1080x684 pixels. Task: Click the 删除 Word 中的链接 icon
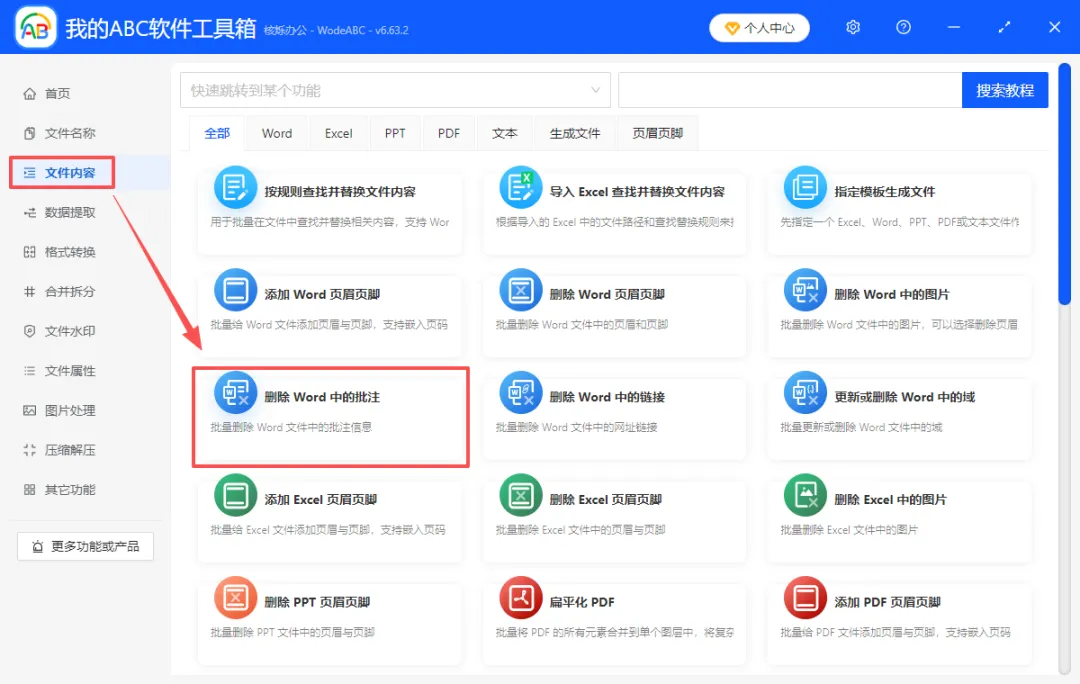520,393
